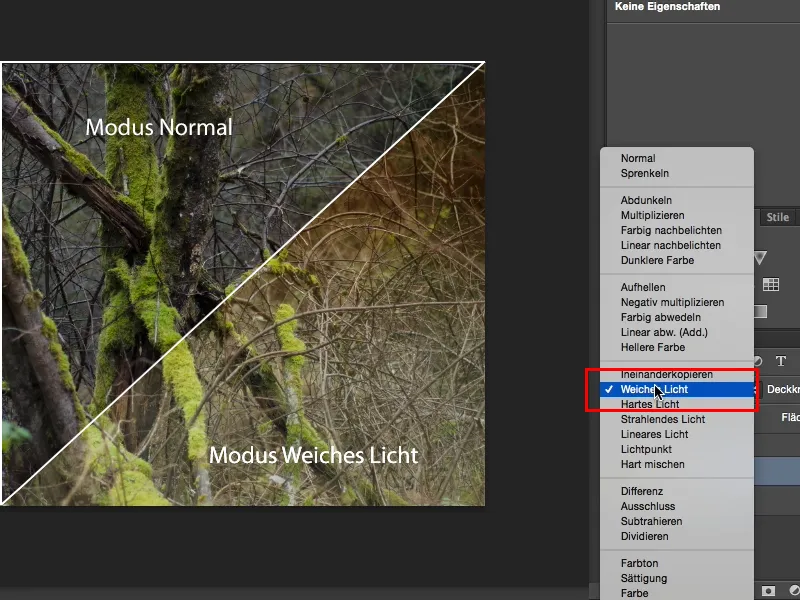Image resolution: width=800 pixels, height=600 pixels.
Task: Add a layer mask
Action: 768,591
